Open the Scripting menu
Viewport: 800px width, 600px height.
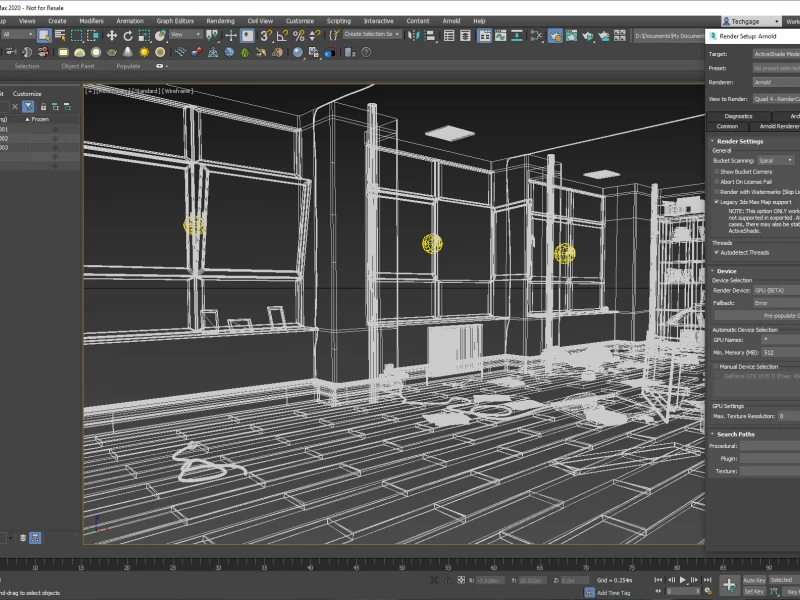click(x=338, y=21)
